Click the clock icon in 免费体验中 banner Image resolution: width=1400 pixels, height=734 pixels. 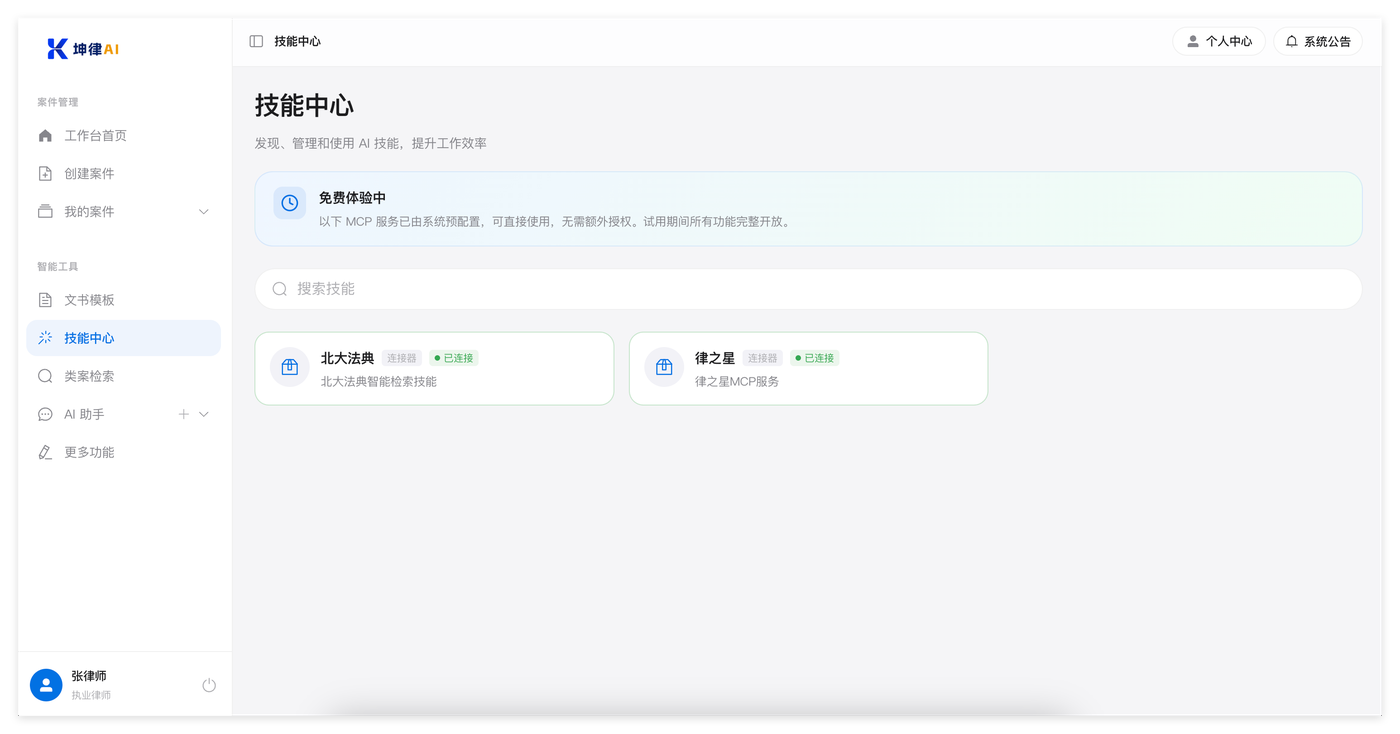[290, 203]
